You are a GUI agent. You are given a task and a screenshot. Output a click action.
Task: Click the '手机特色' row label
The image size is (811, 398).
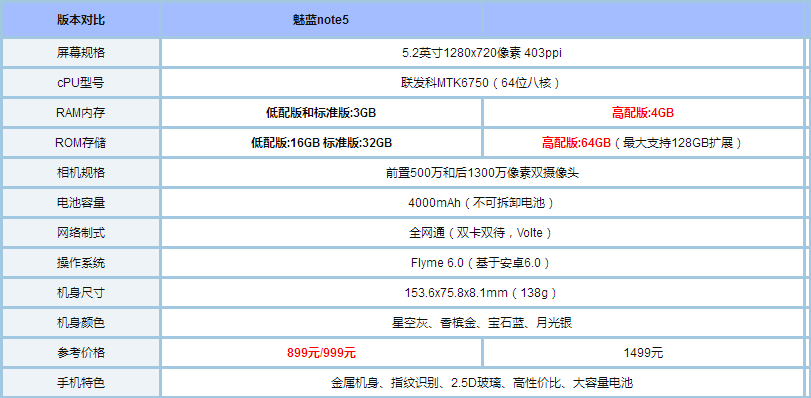(81, 383)
